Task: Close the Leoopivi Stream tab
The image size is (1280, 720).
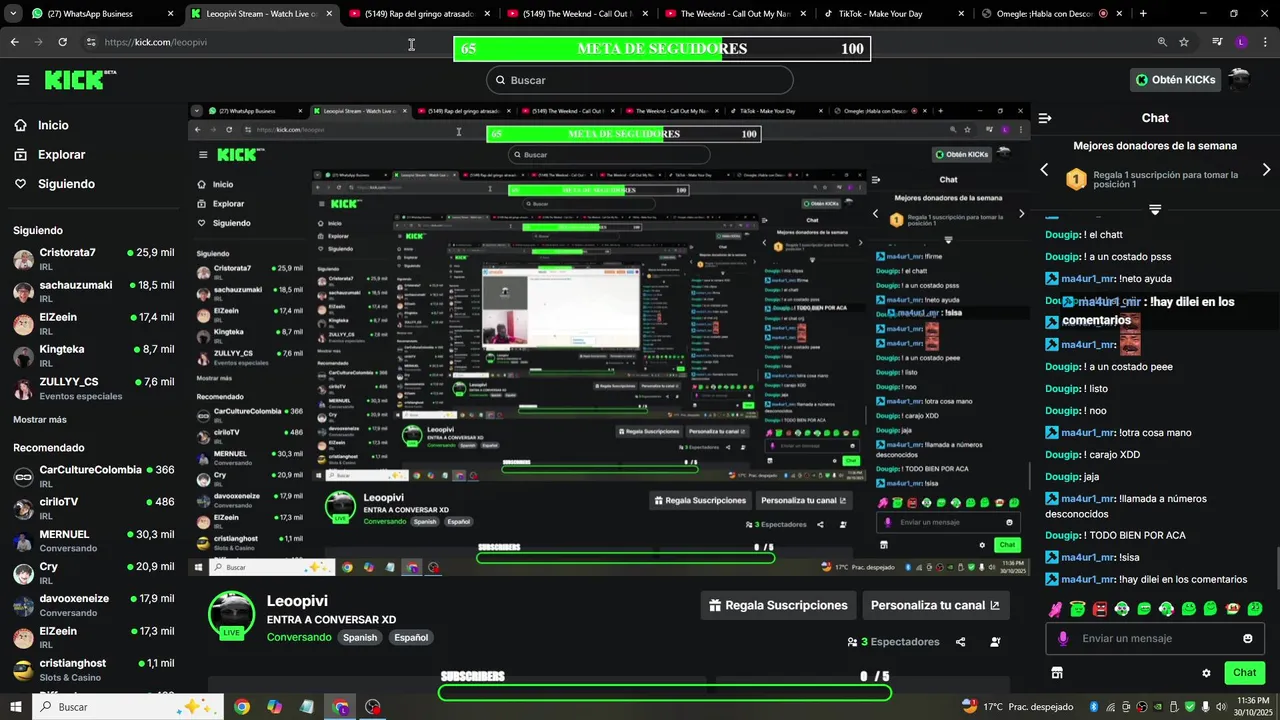Action: (328, 14)
